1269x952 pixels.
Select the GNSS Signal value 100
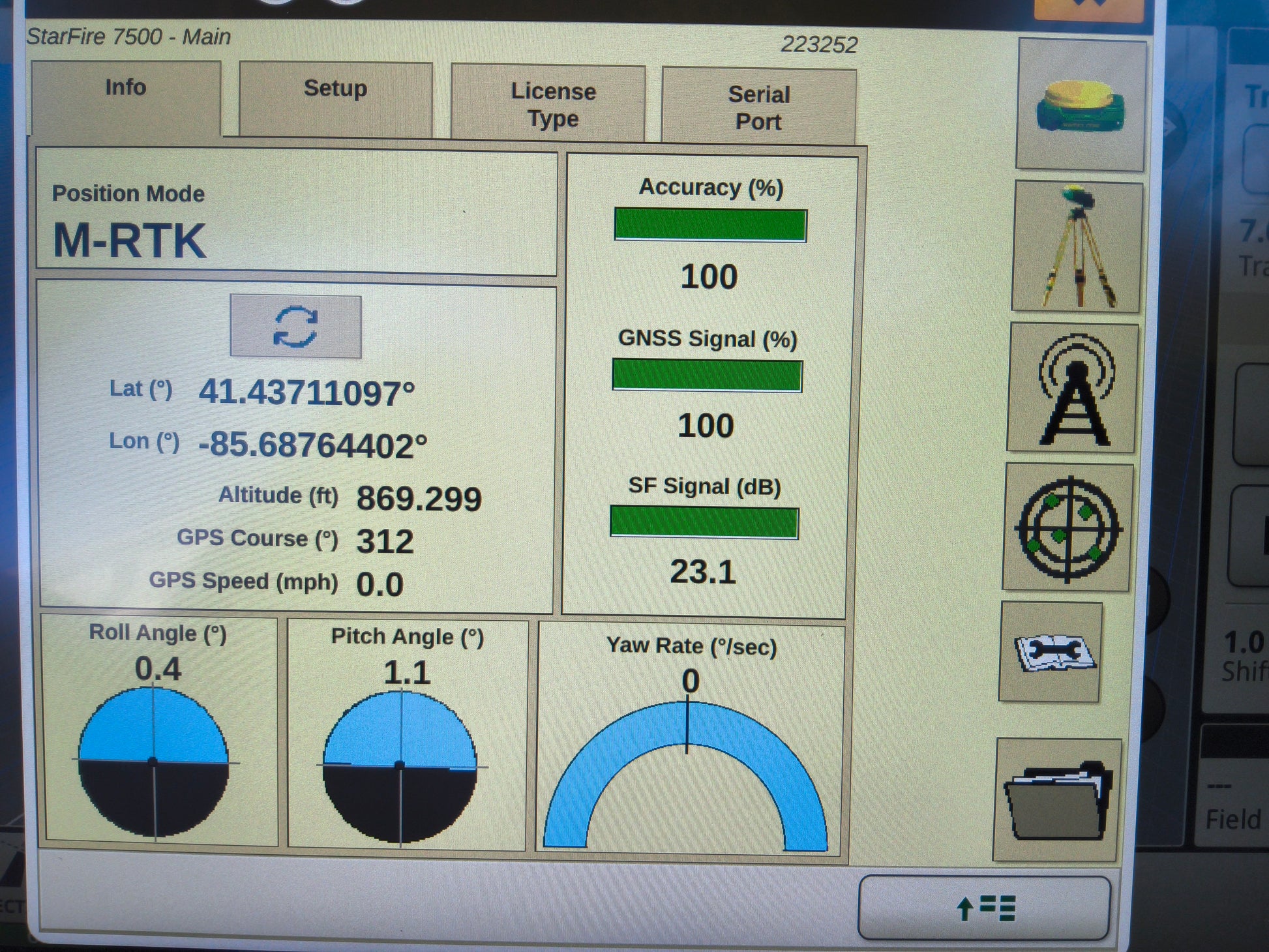pyautogui.click(x=706, y=426)
